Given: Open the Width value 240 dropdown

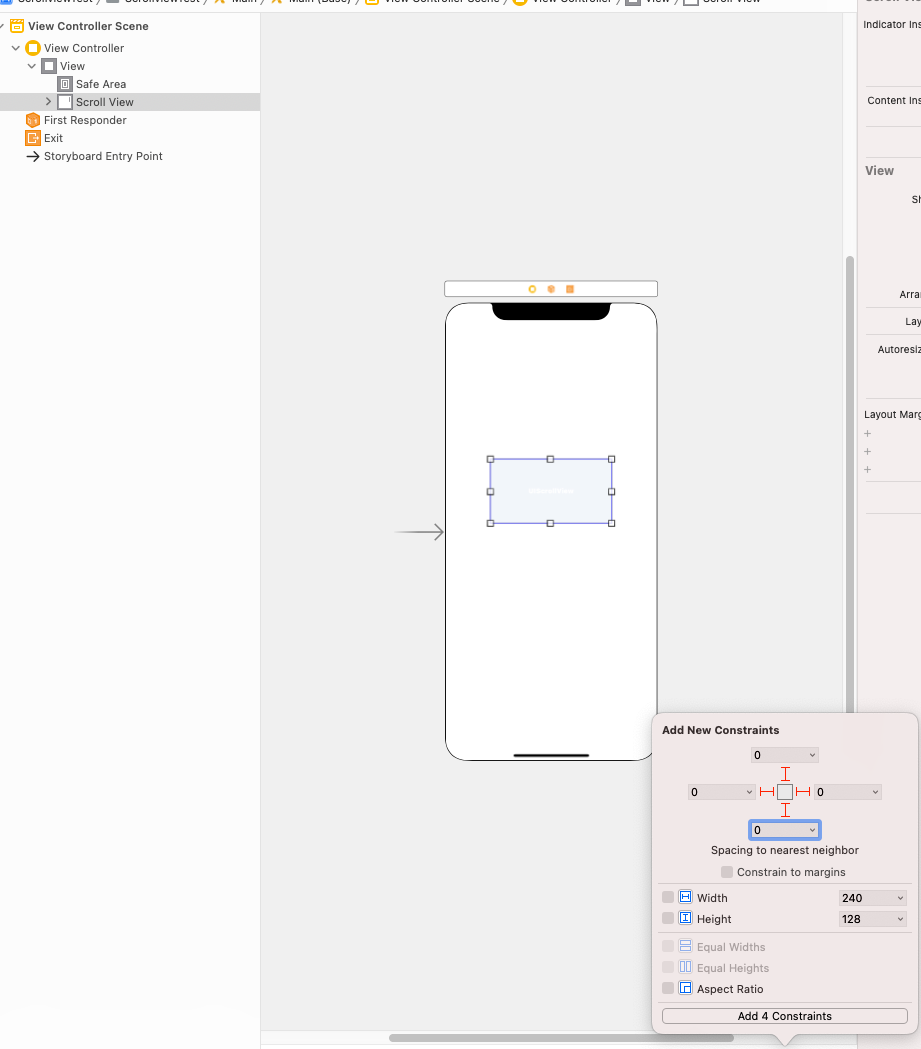Looking at the screenshot, I should [x=900, y=898].
